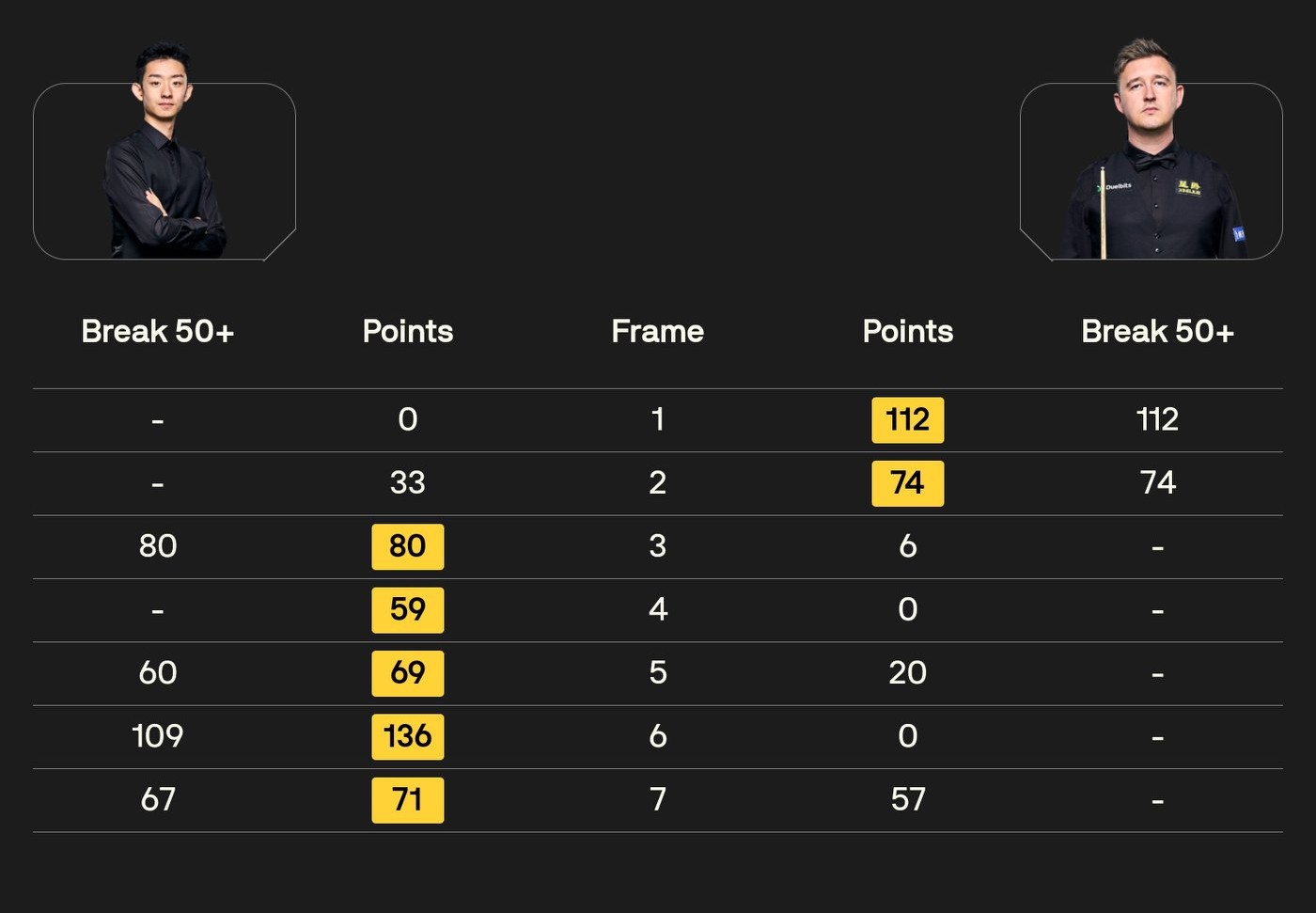This screenshot has height=913, width=1316.
Task: Click the highlighted 74 points badge
Action: 907,483
